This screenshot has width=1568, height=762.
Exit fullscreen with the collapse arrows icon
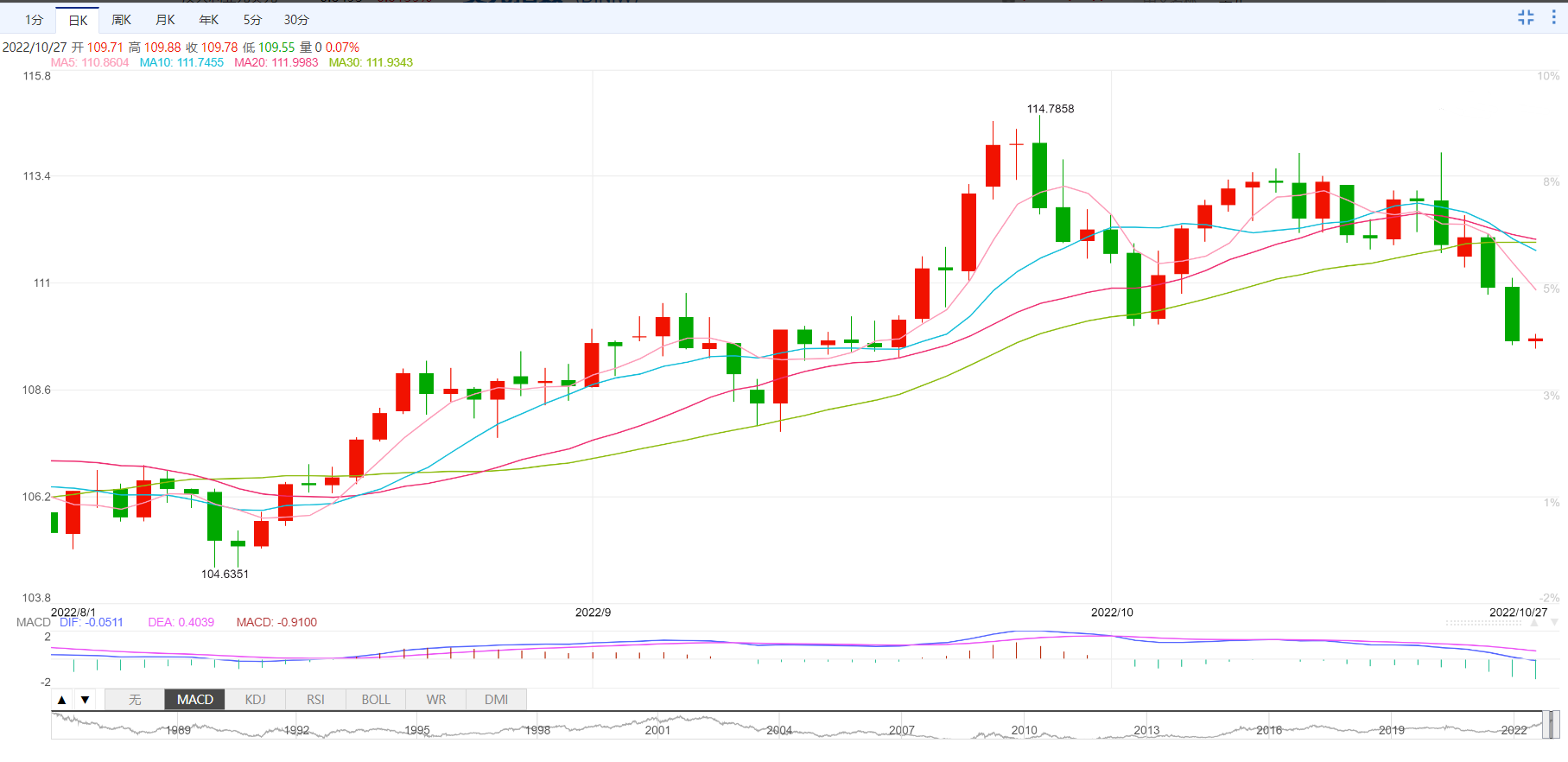click(x=1526, y=17)
